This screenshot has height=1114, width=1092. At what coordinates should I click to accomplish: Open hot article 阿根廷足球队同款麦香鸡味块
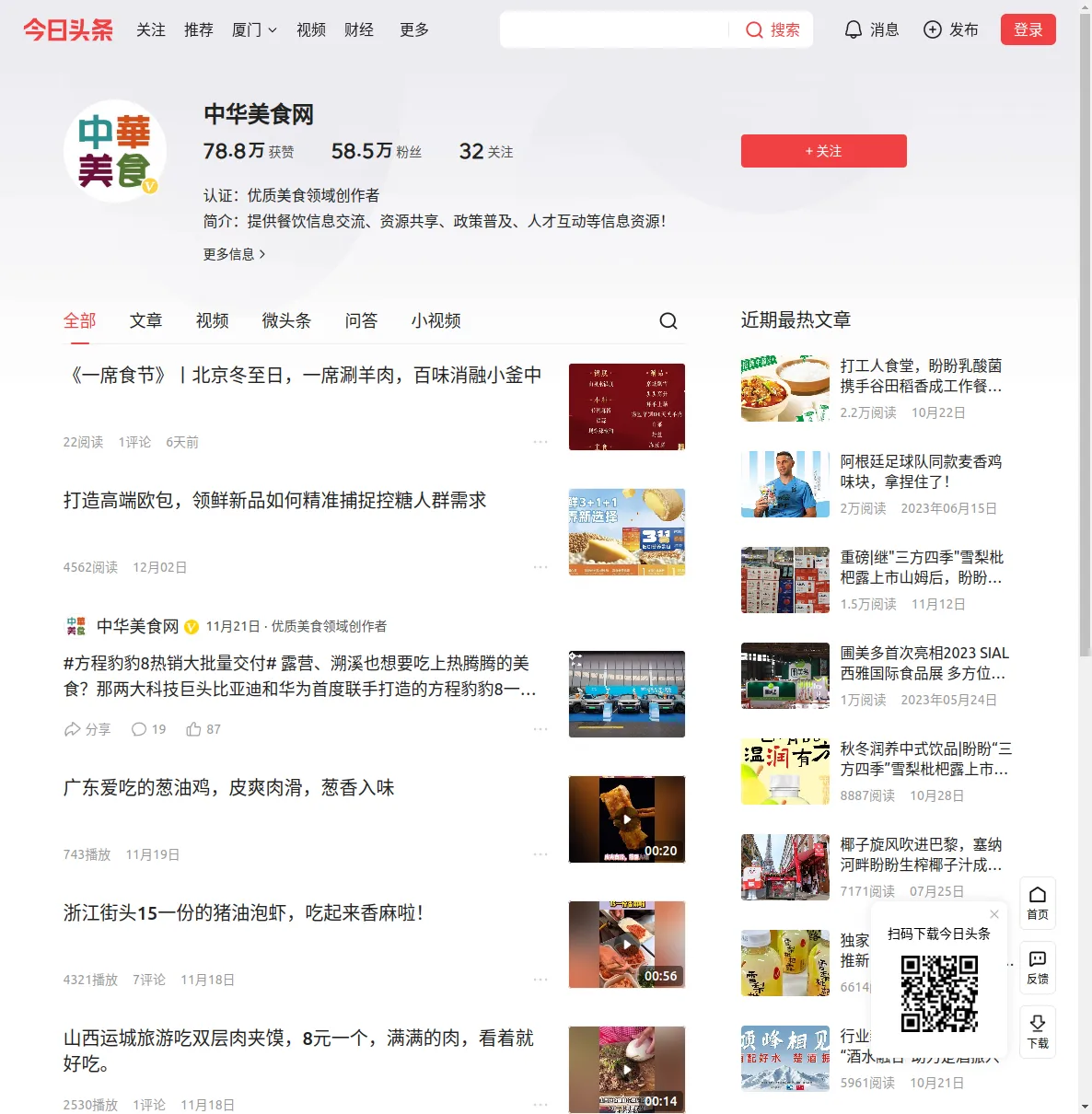[x=922, y=471]
